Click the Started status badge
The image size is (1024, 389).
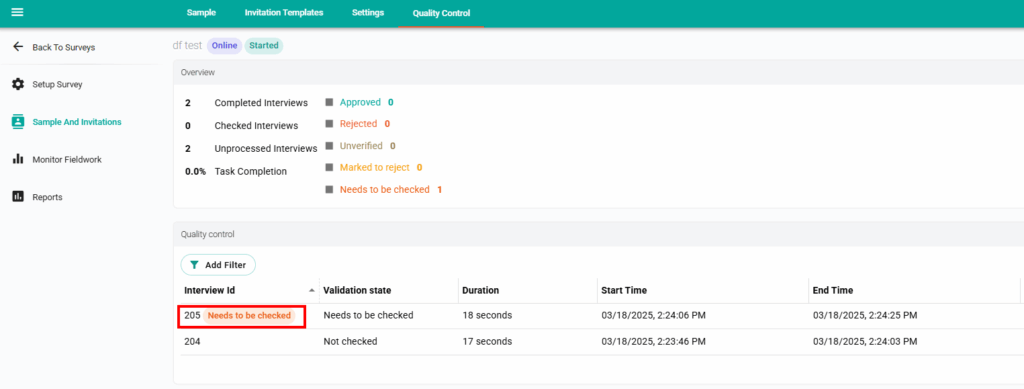(x=264, y=46)
